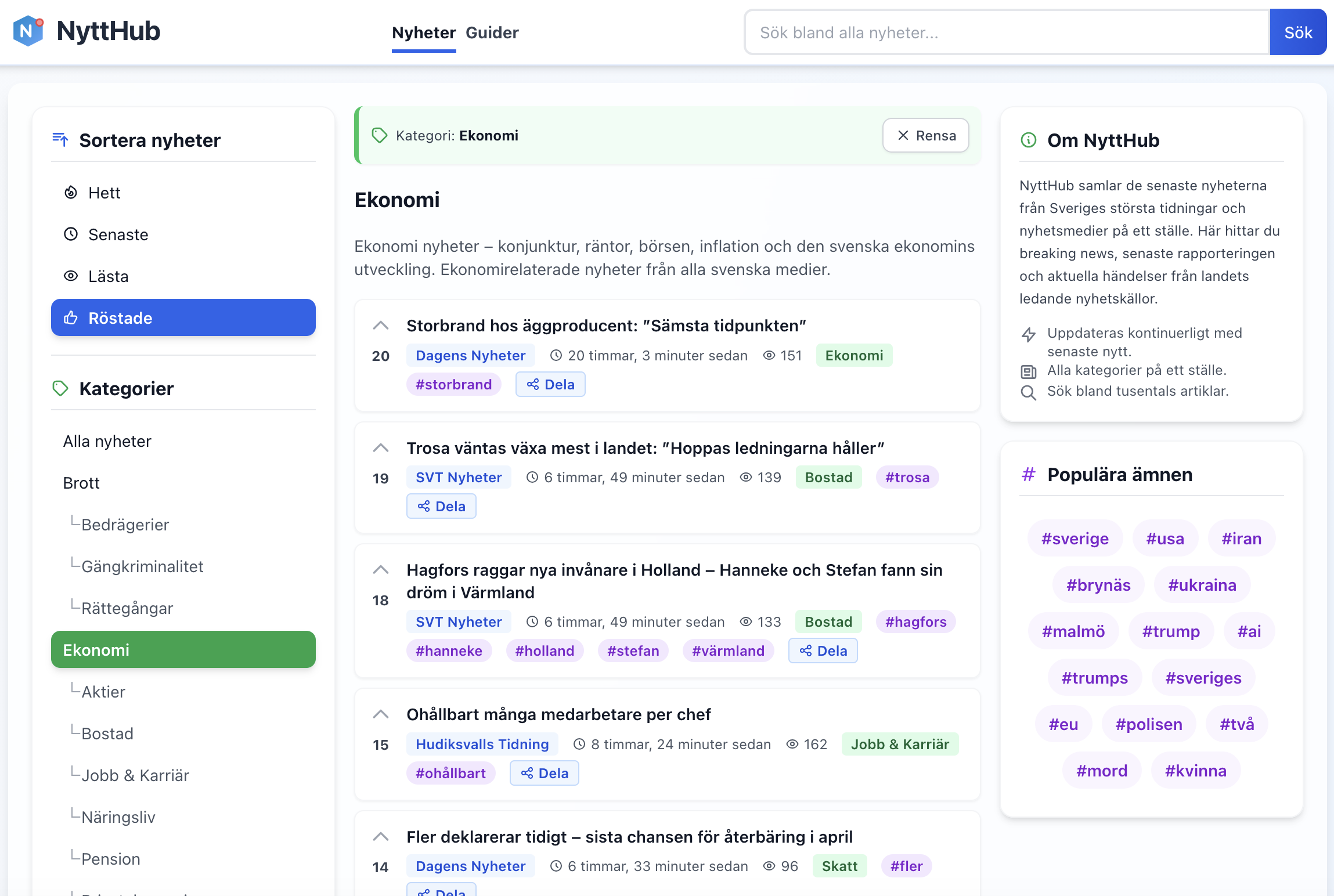Open popular topic #trump

coord(1171,631)
